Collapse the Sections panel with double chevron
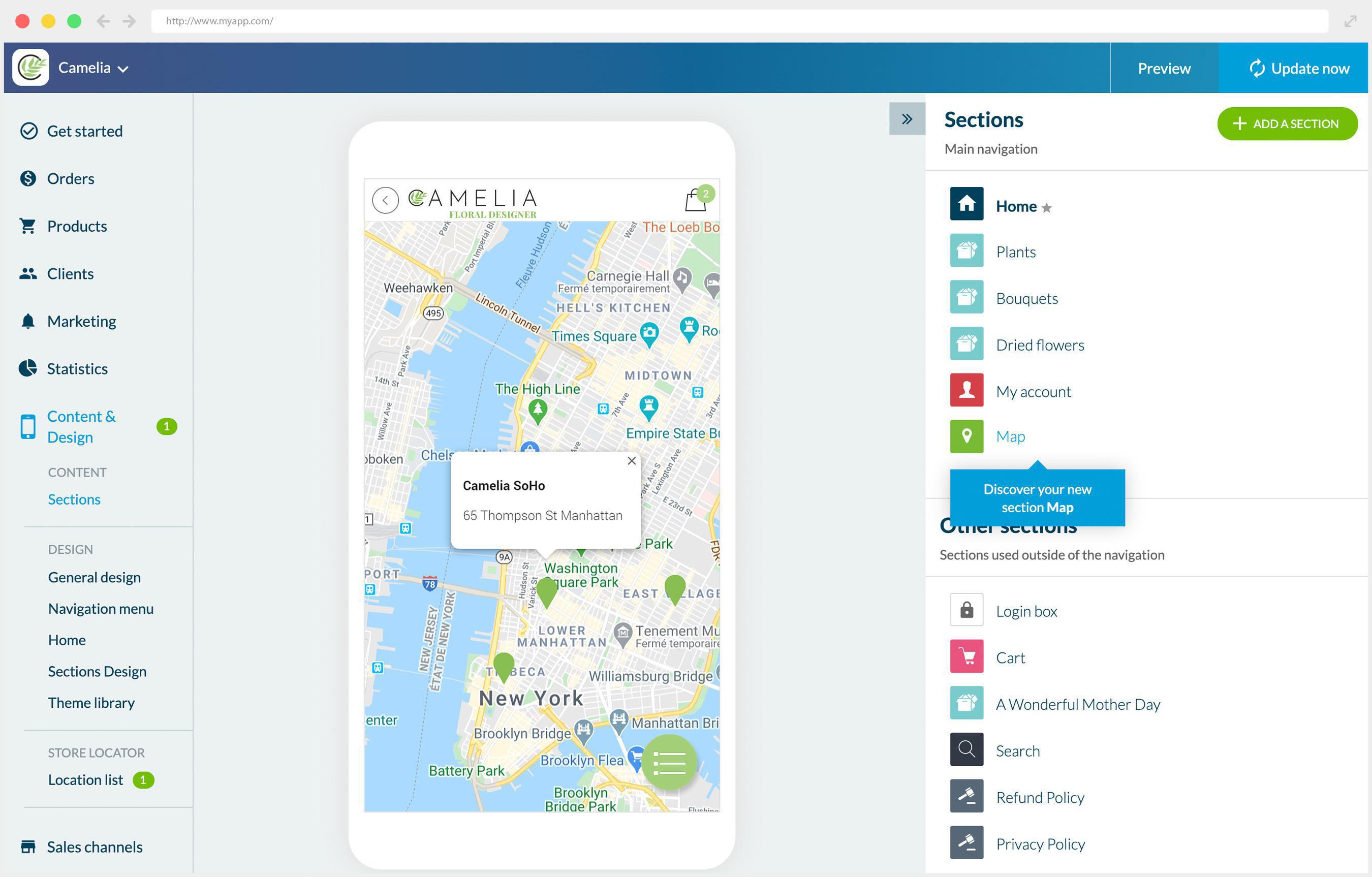 click(907, 119)
